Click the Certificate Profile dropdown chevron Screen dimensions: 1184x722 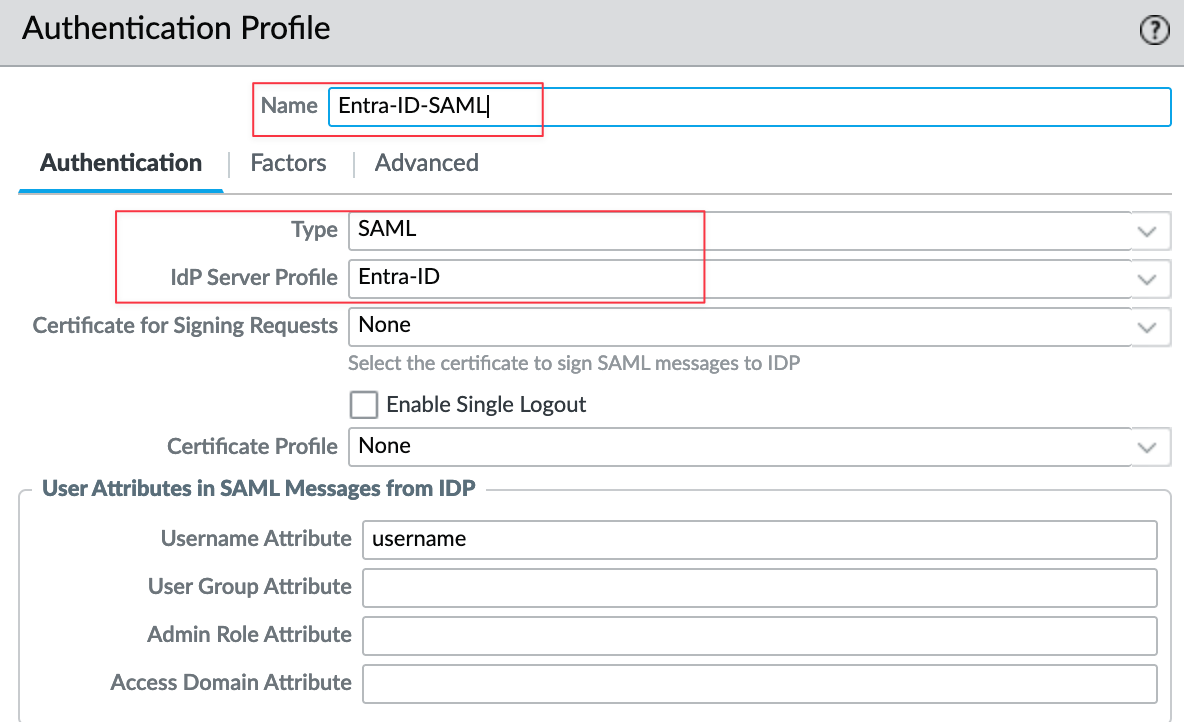click(1147, 446)
